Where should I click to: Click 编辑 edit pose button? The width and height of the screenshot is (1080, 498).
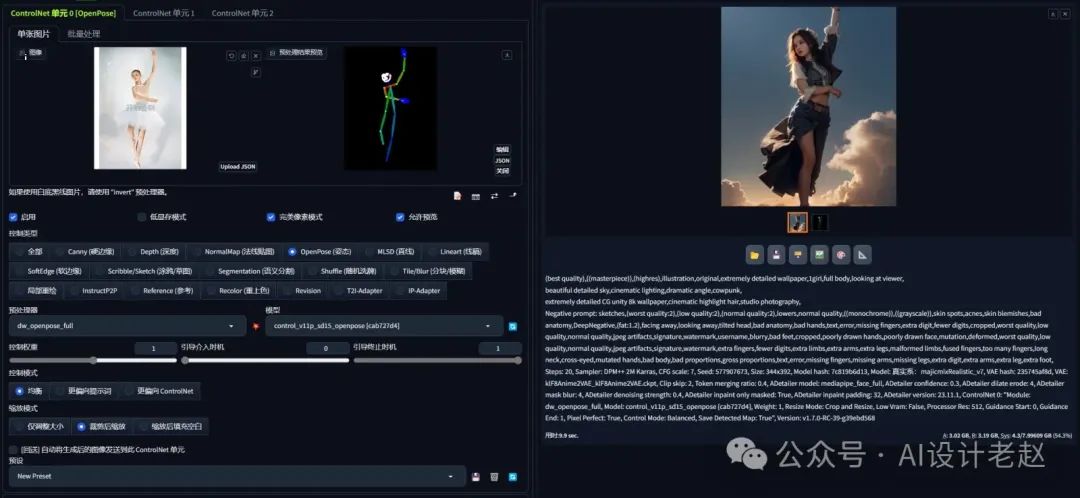pyautogui.click(x=503, y=149)
